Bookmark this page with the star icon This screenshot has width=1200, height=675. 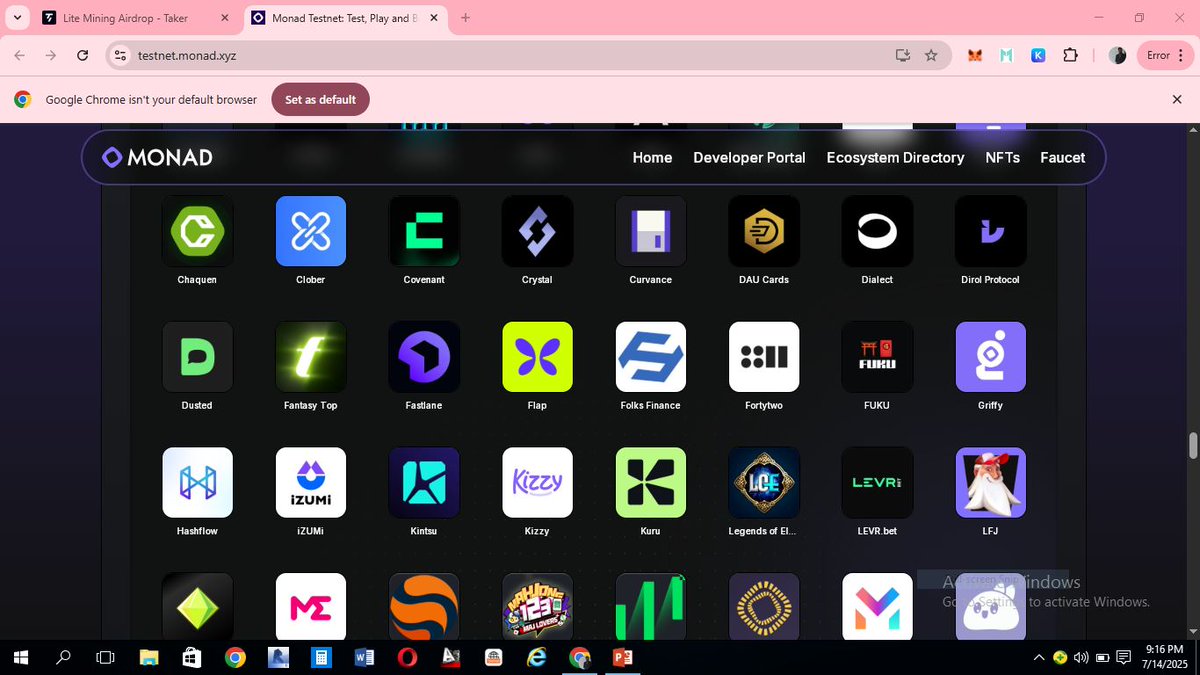tap(931, 56)
